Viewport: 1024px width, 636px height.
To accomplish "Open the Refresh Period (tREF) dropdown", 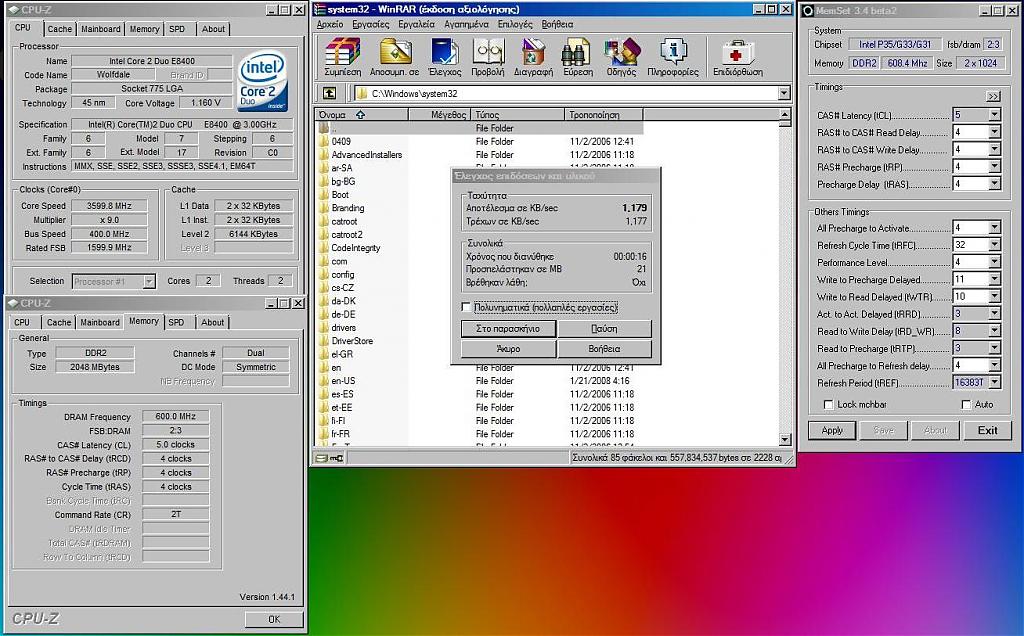I will pyautogui.click(x=994, y=383).
